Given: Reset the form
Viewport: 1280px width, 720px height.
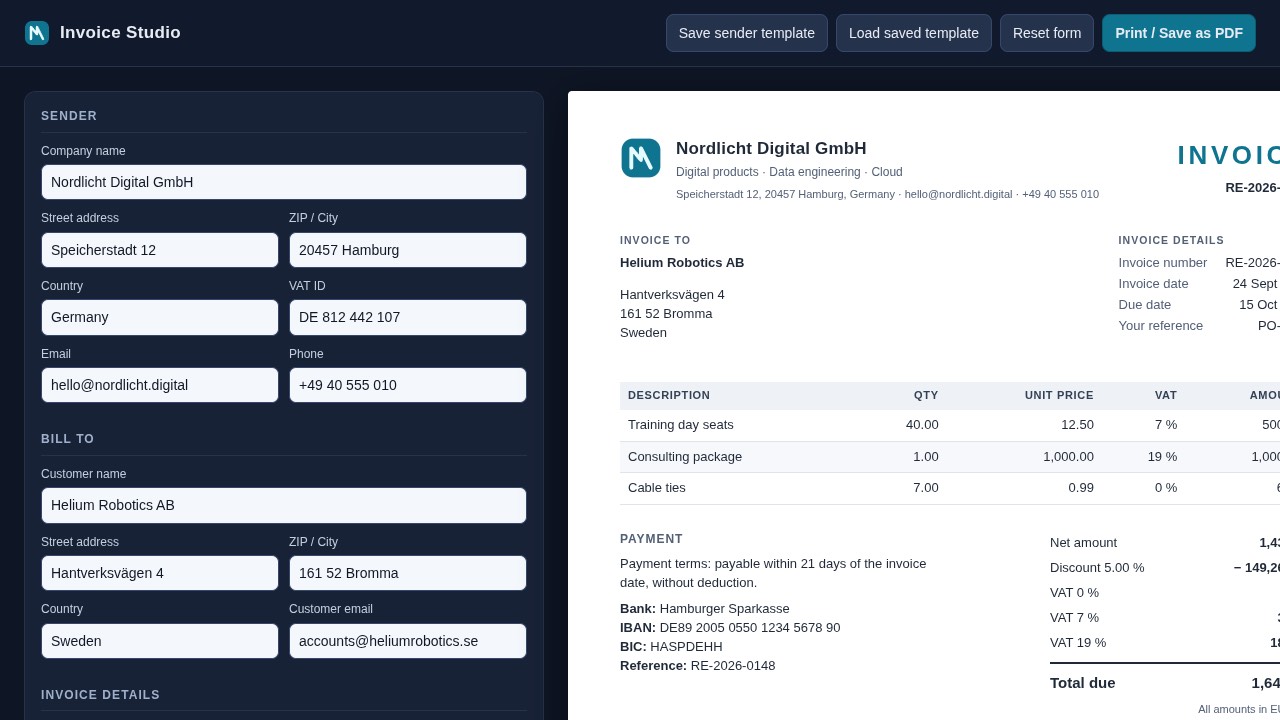Looking at the screenshot, I should 1047,33.
